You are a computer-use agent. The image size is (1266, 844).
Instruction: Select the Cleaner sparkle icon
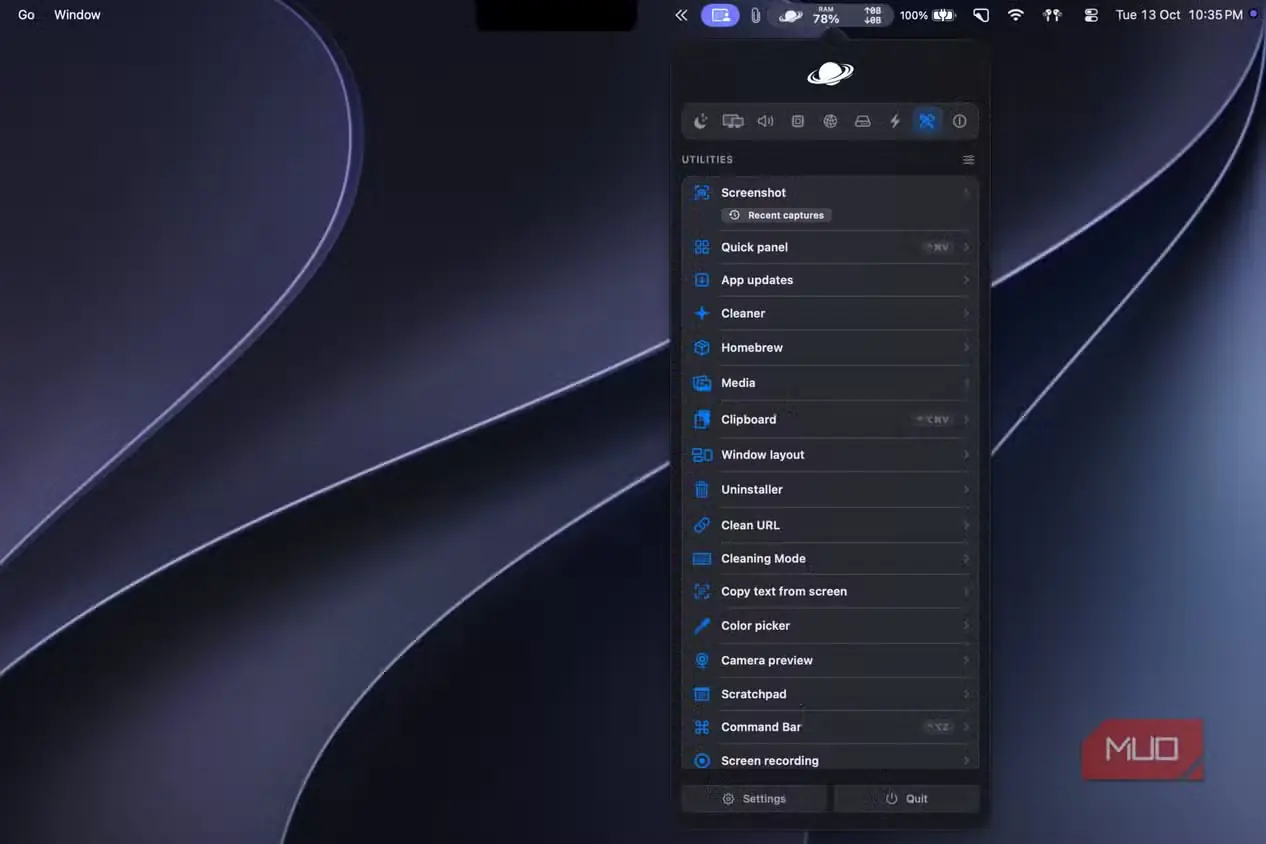click(702, 313)
